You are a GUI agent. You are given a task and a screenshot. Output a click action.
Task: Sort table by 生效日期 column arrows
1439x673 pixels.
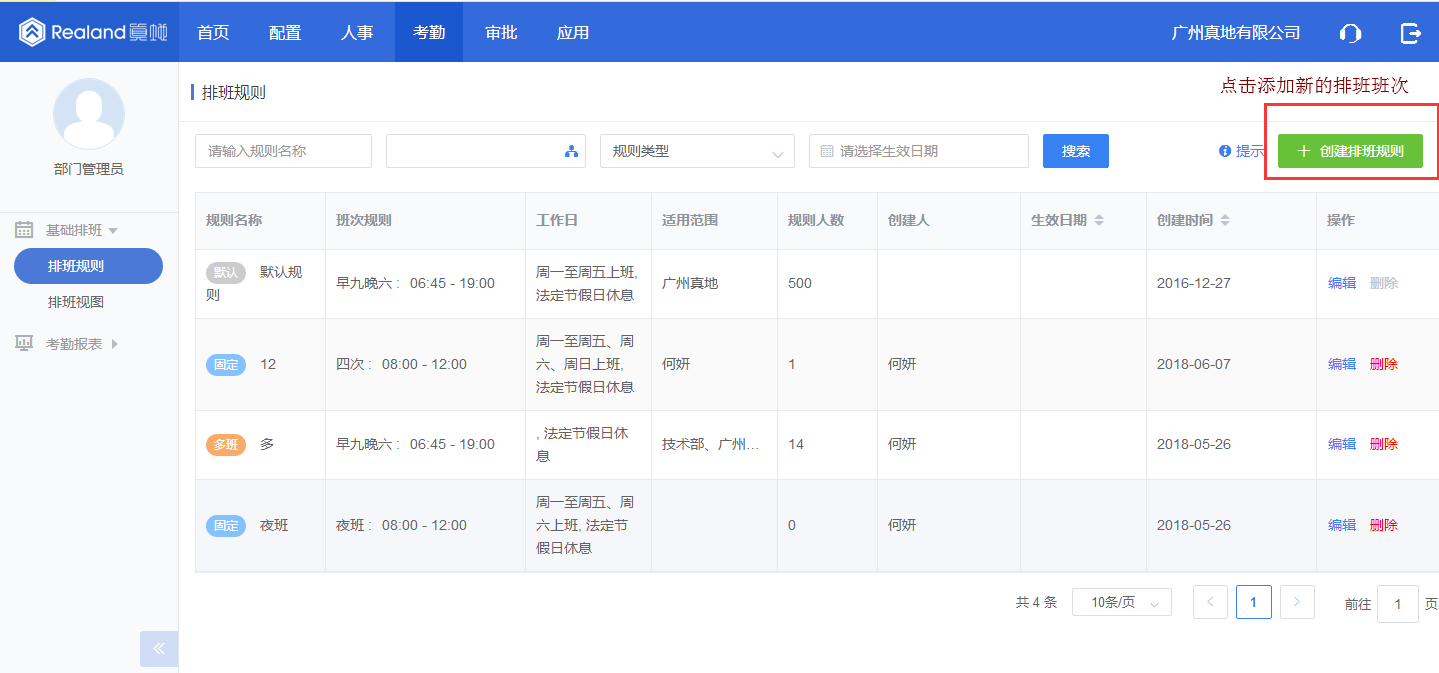[x=1099, y=220]
